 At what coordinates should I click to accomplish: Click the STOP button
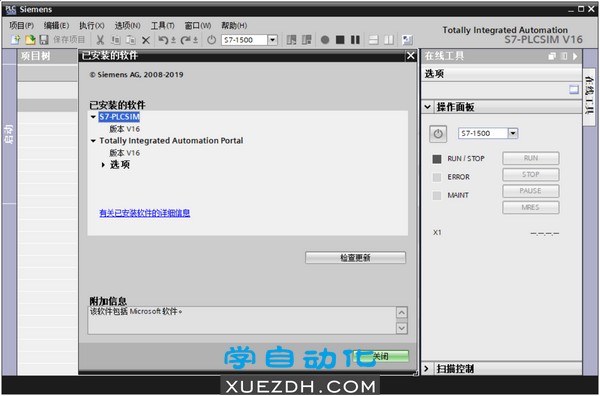click(x=531, y=174)
